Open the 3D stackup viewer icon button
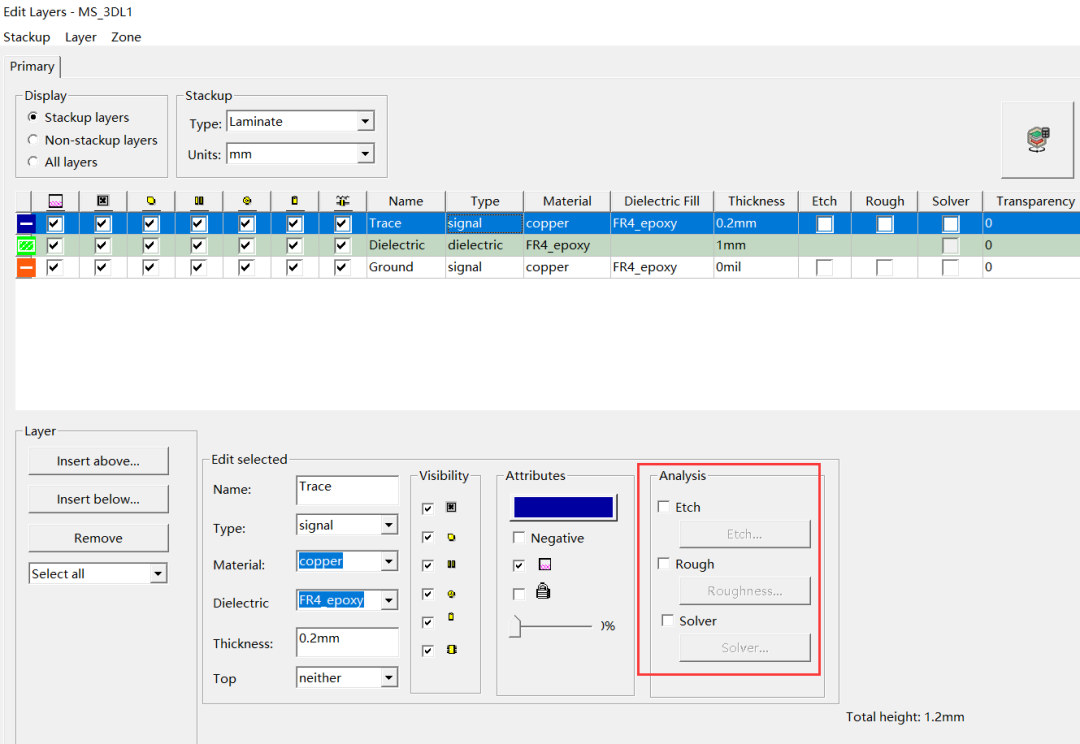The image size is (1080, 744). pos(1037,140)
